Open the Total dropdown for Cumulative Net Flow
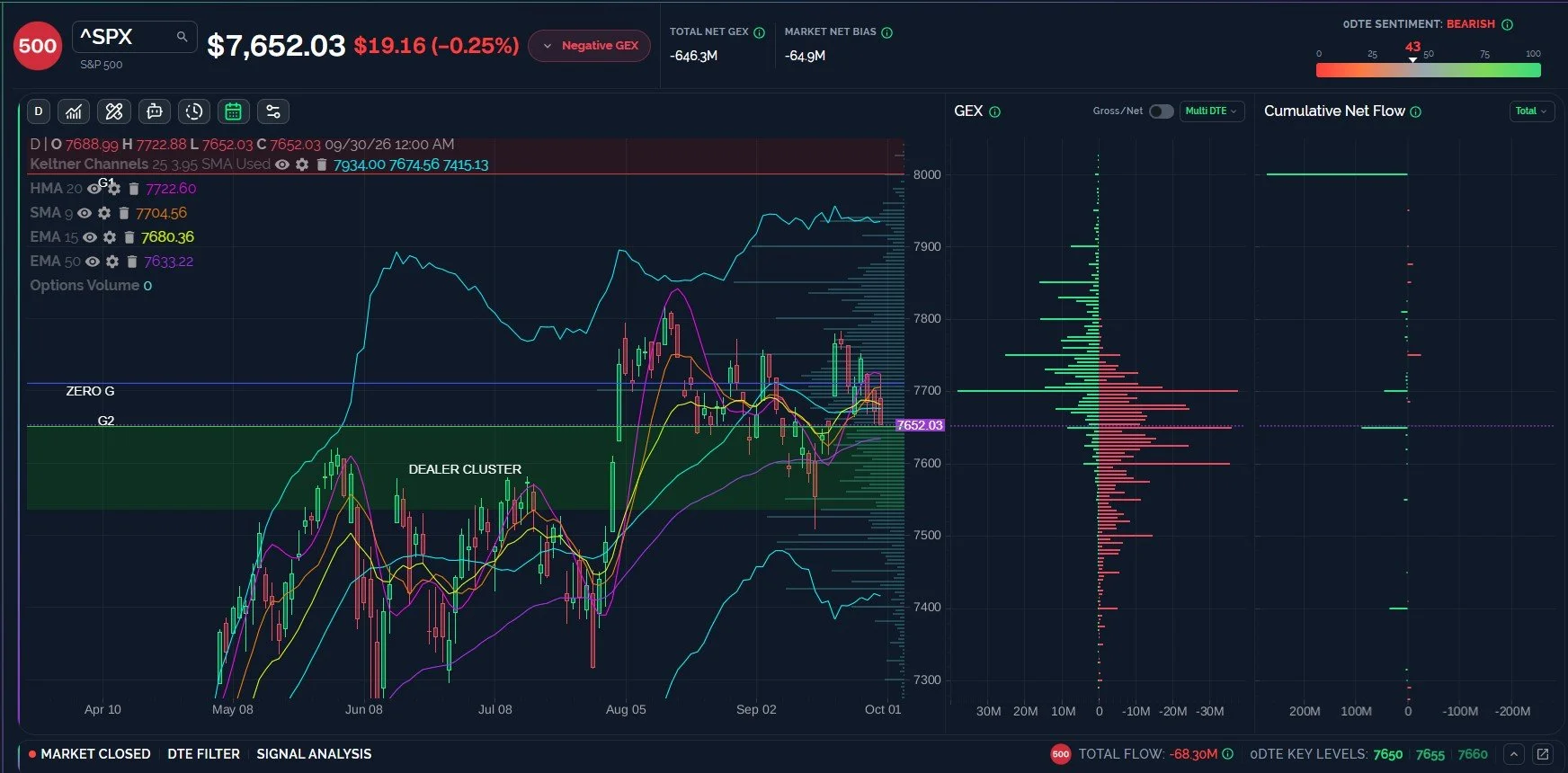The height and width of the screenshot is (773, 1568). pos(1531,111)
